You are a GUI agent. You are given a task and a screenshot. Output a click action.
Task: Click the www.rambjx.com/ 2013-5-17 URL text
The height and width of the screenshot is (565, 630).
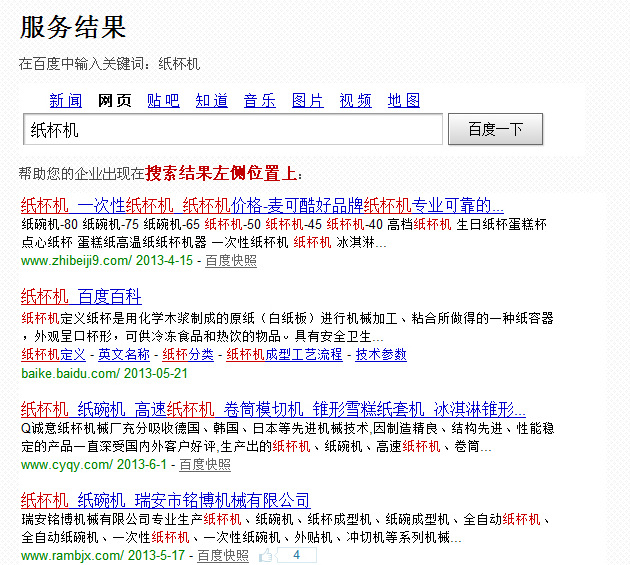click(x=103, y=556)
